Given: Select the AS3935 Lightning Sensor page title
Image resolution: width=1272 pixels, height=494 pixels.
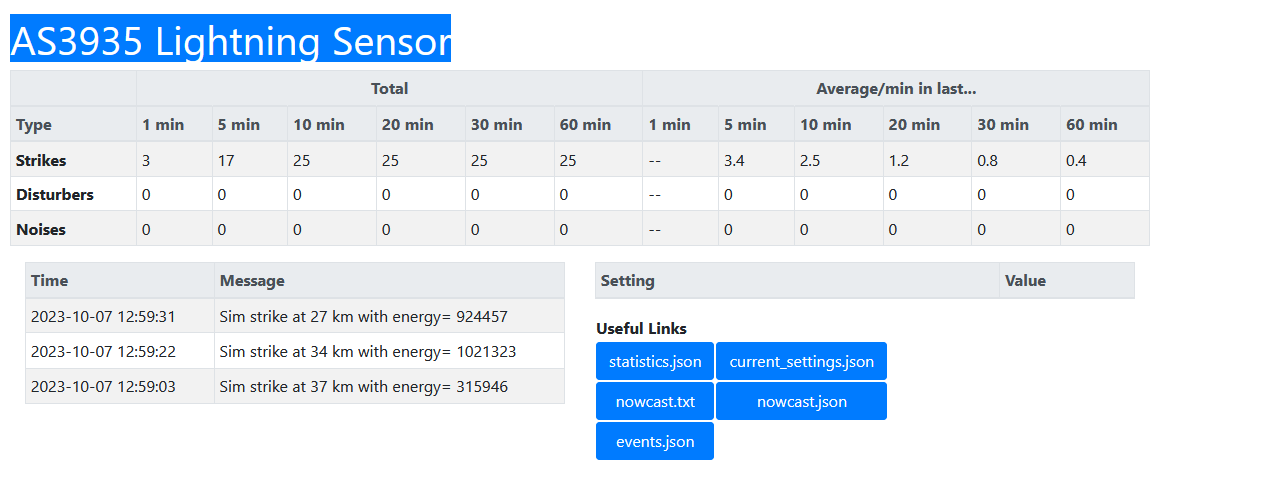Looking at the screenshot, I should (230, 41).
